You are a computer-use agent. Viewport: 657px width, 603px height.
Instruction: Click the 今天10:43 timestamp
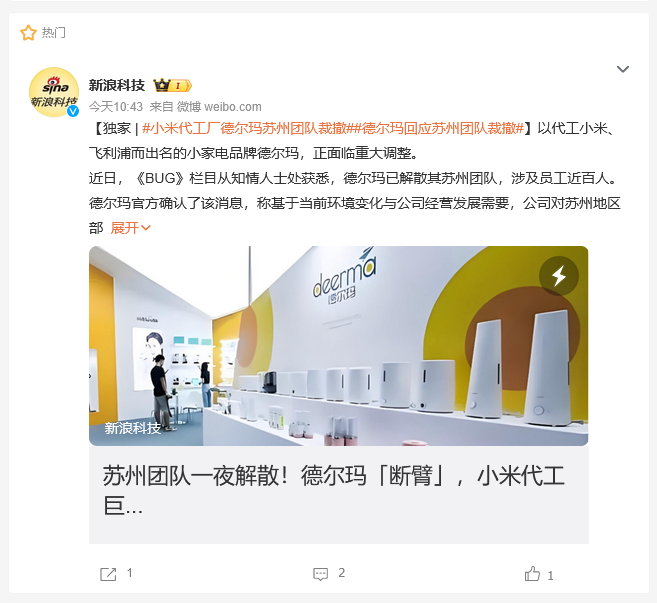pos(116,107)
